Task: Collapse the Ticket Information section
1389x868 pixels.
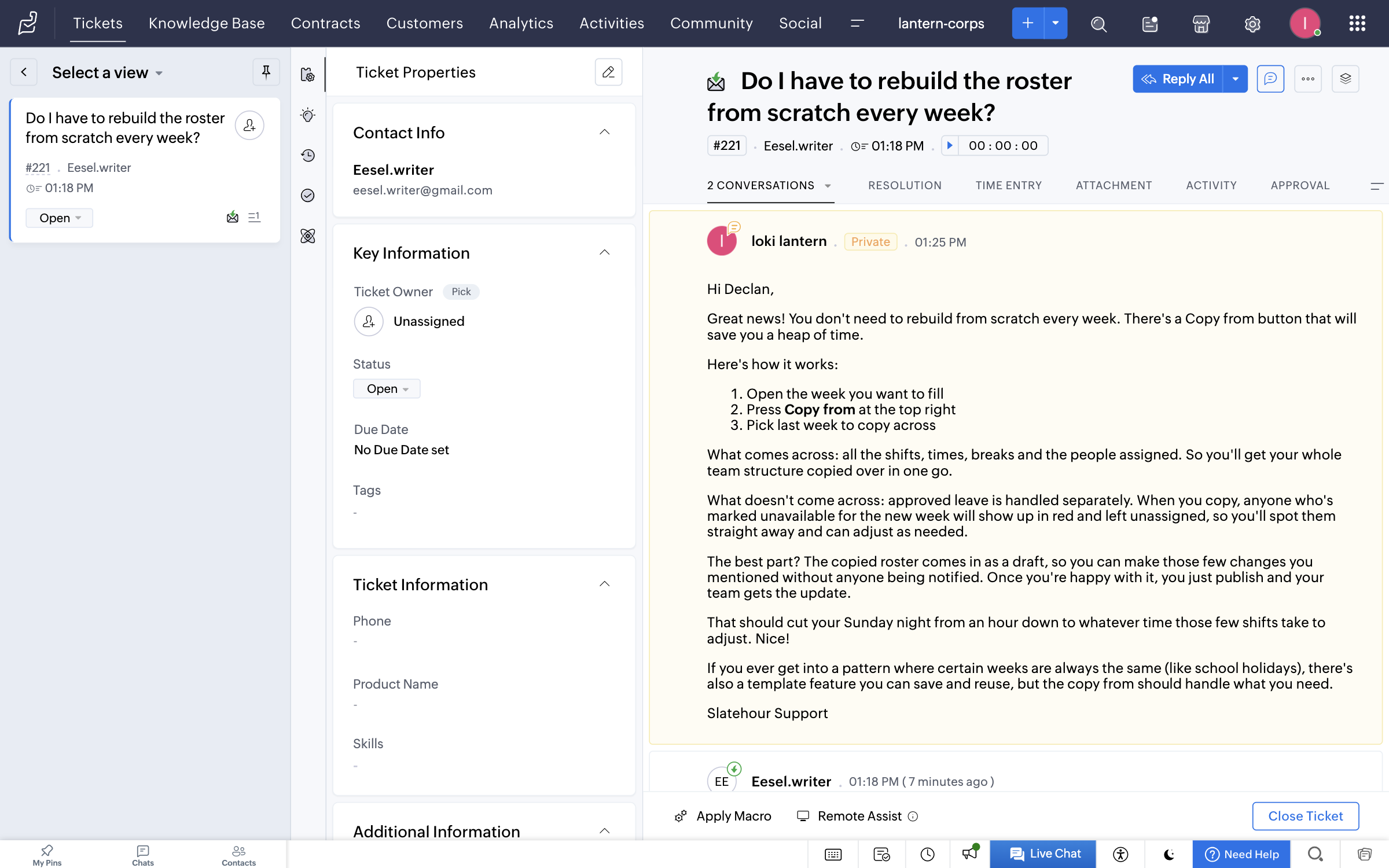Action: point(604,584)
